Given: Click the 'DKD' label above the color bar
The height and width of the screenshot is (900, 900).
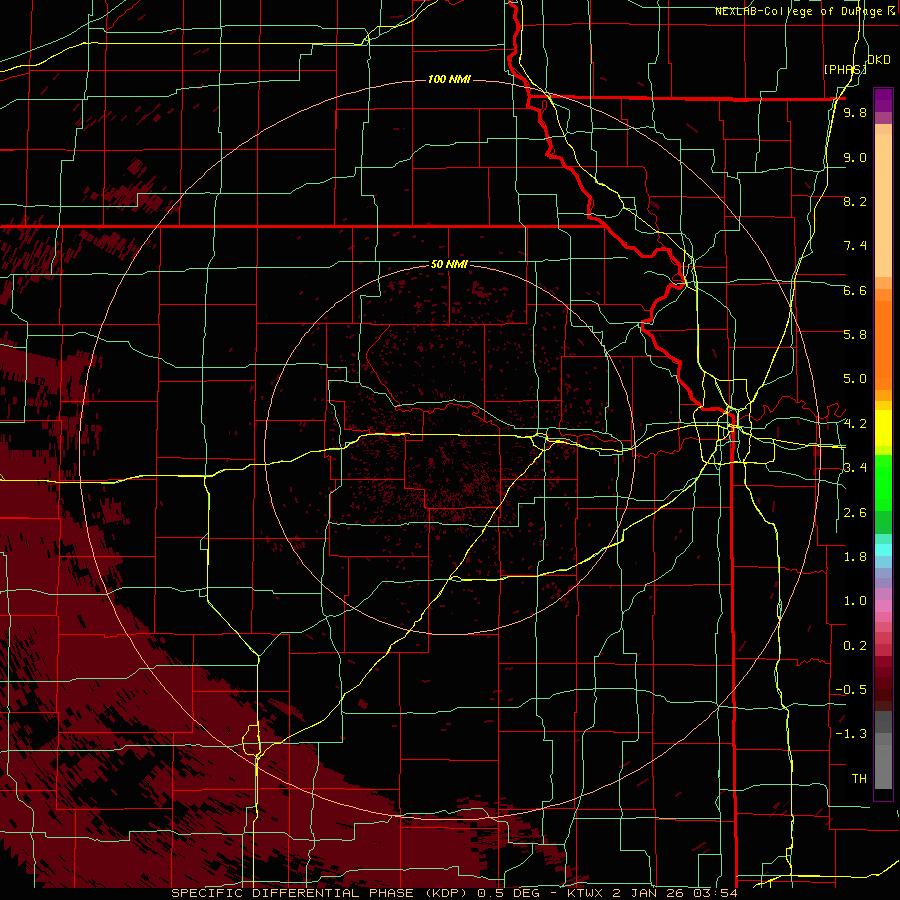Looking at the screenshot, I should pos(879,60).
